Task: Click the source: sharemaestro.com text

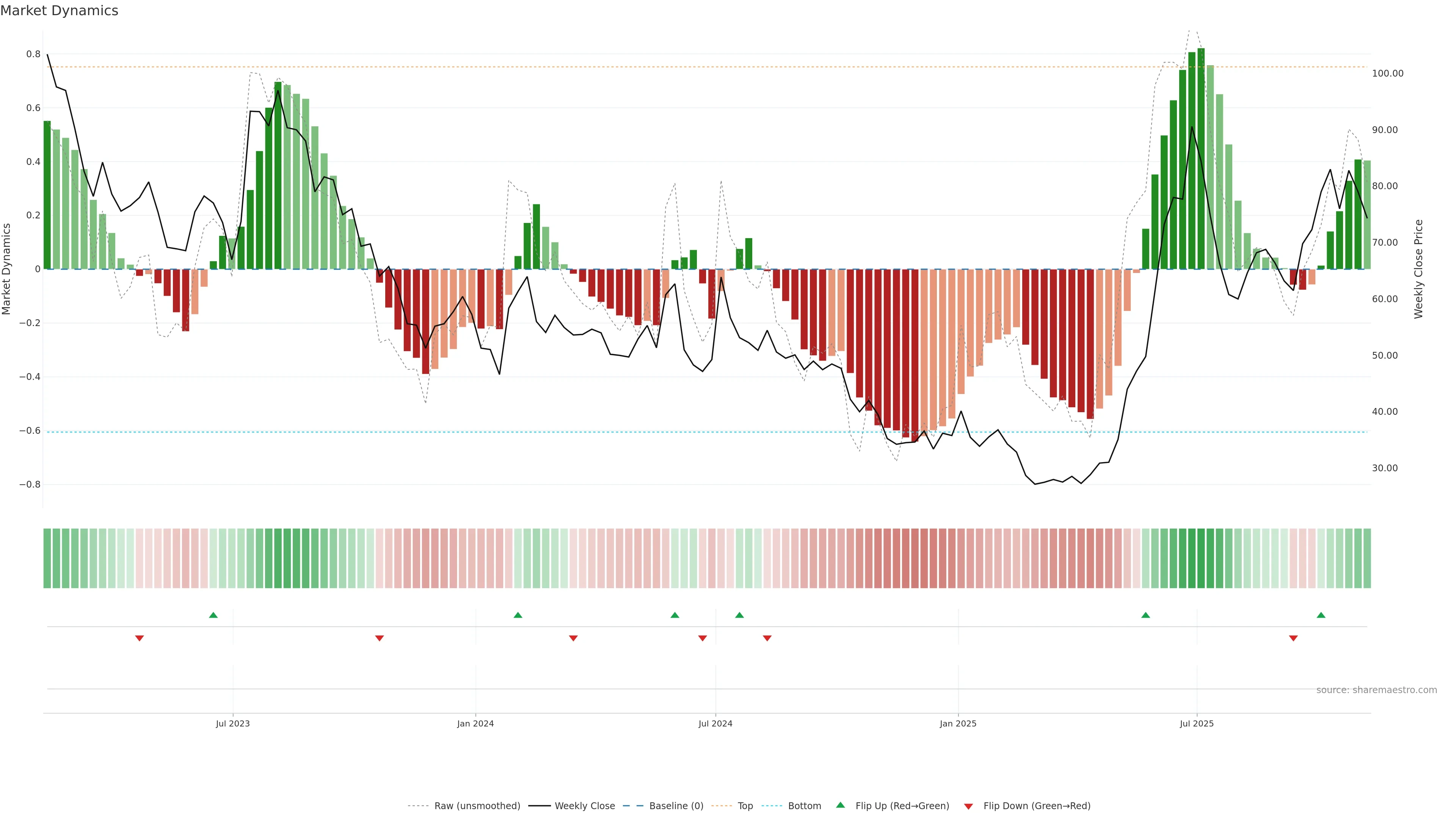Action: 1376,690
